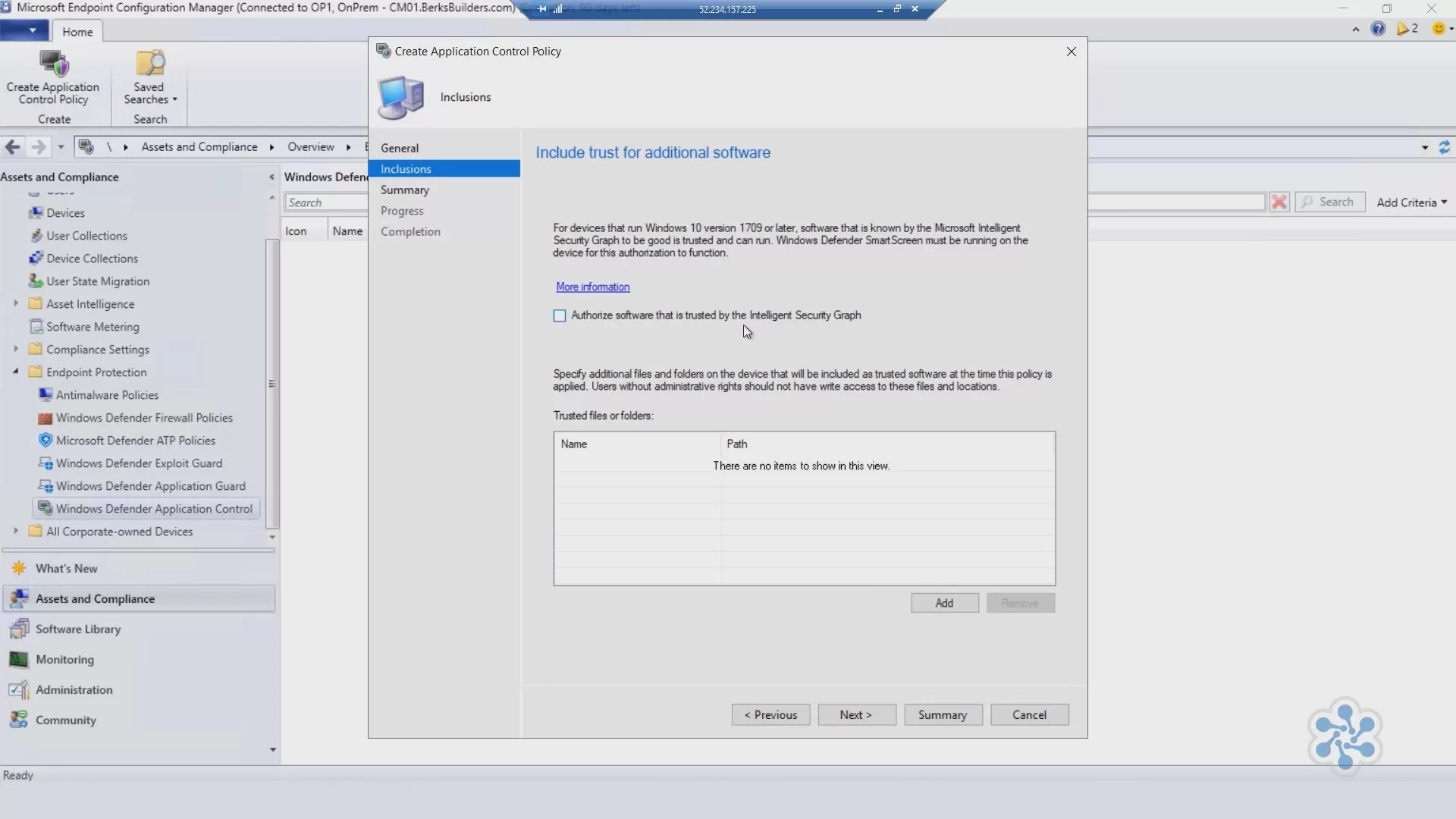The height and width of the screenshot is (819, 1456).
Task: Expand the Compliance Settings node
Action: click(16, 349)
